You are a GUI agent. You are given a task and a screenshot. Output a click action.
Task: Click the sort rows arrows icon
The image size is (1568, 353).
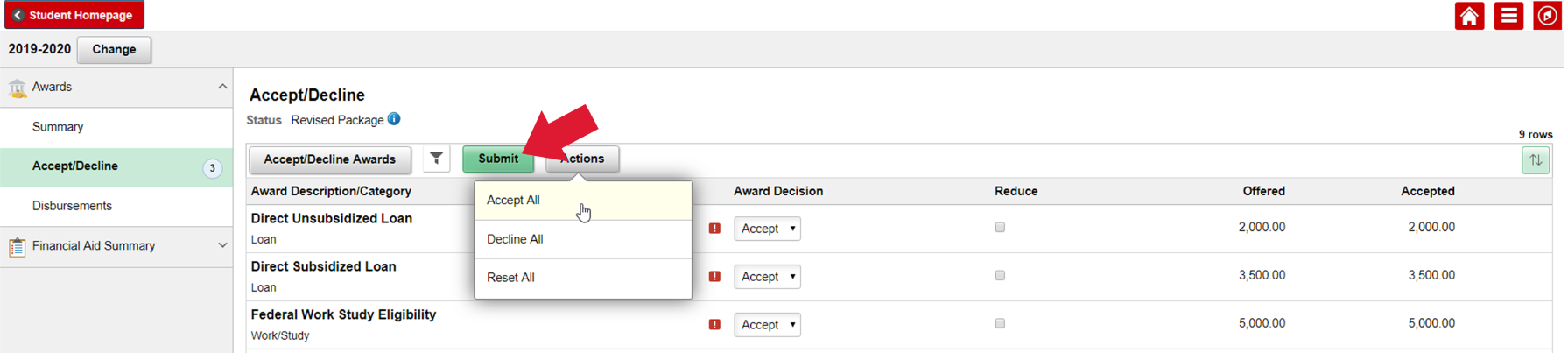point(1536,160)
